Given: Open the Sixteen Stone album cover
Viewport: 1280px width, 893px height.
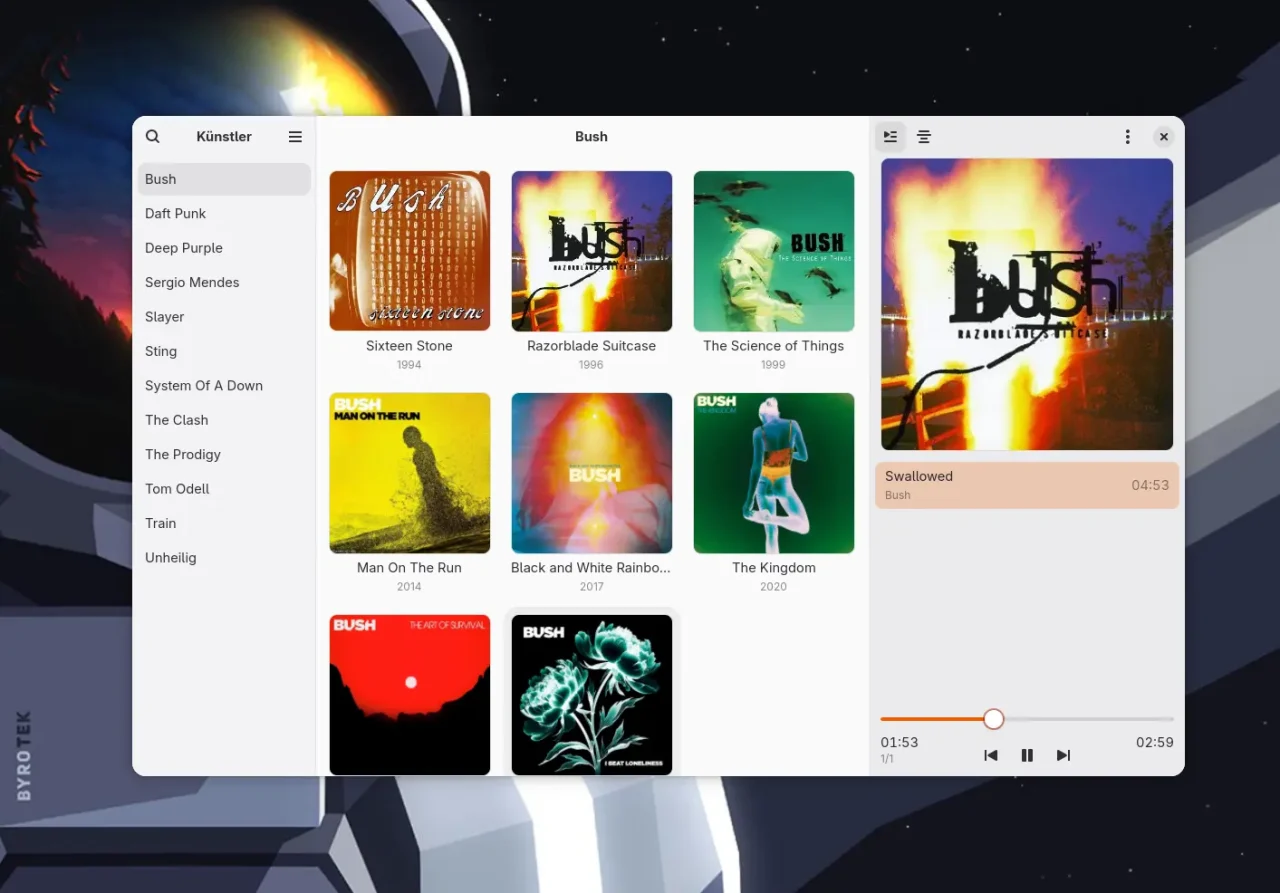Looking at the screenshot, I should click(410, 251).
